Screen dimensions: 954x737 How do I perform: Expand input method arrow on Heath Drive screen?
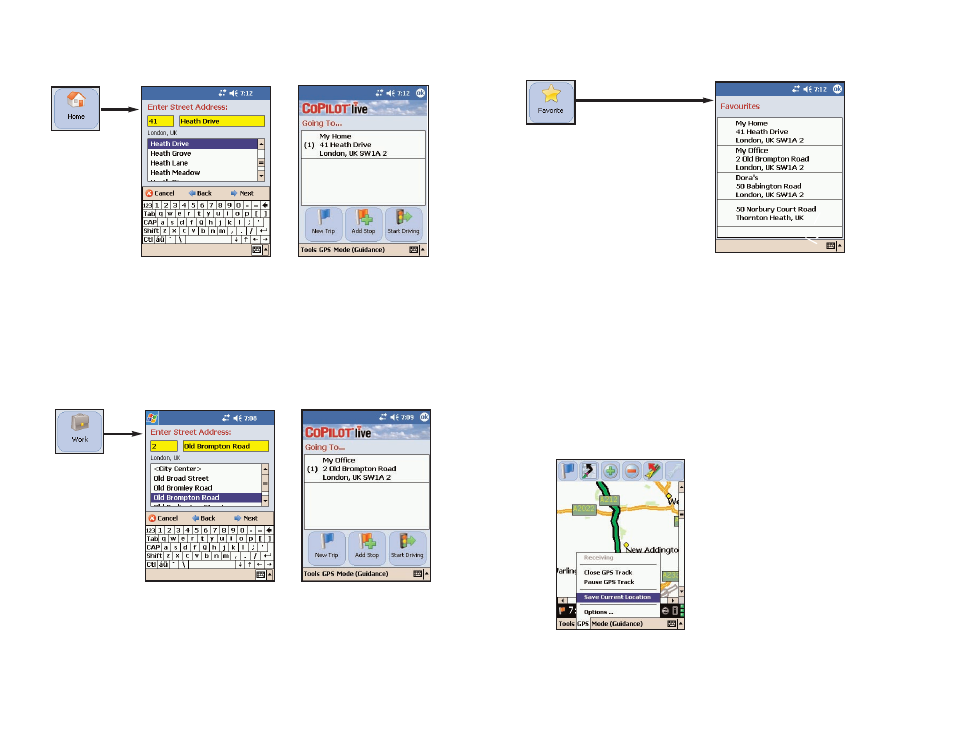coord(266,250)
